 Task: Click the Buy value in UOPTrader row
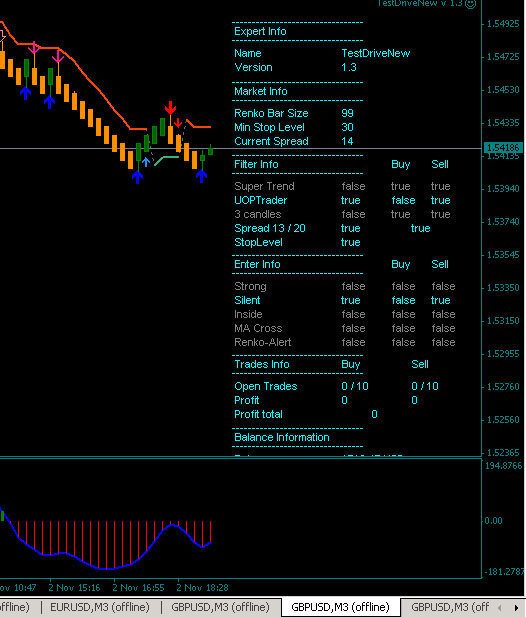pos(403,200)
